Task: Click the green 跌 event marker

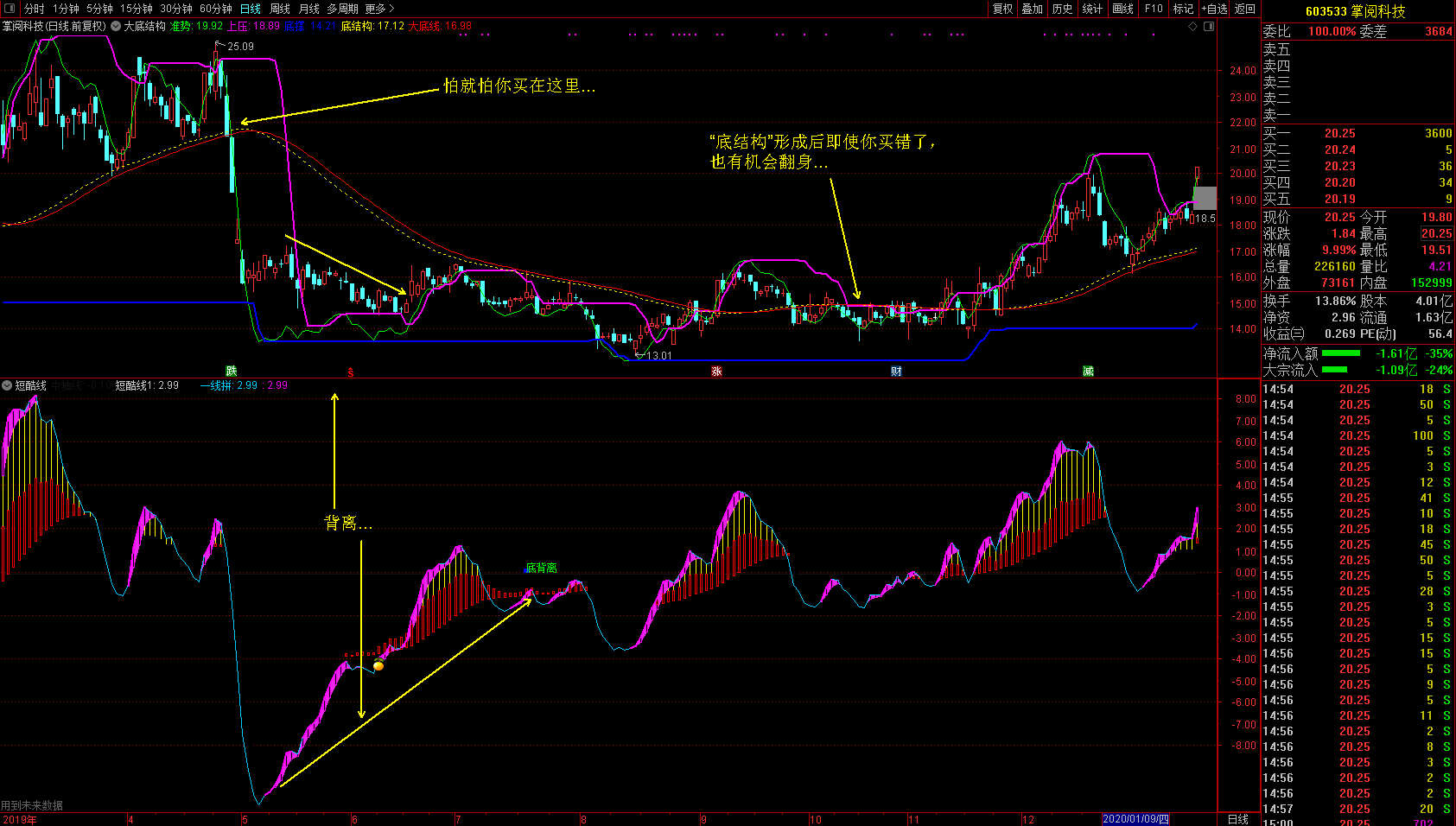Action: 231,371
